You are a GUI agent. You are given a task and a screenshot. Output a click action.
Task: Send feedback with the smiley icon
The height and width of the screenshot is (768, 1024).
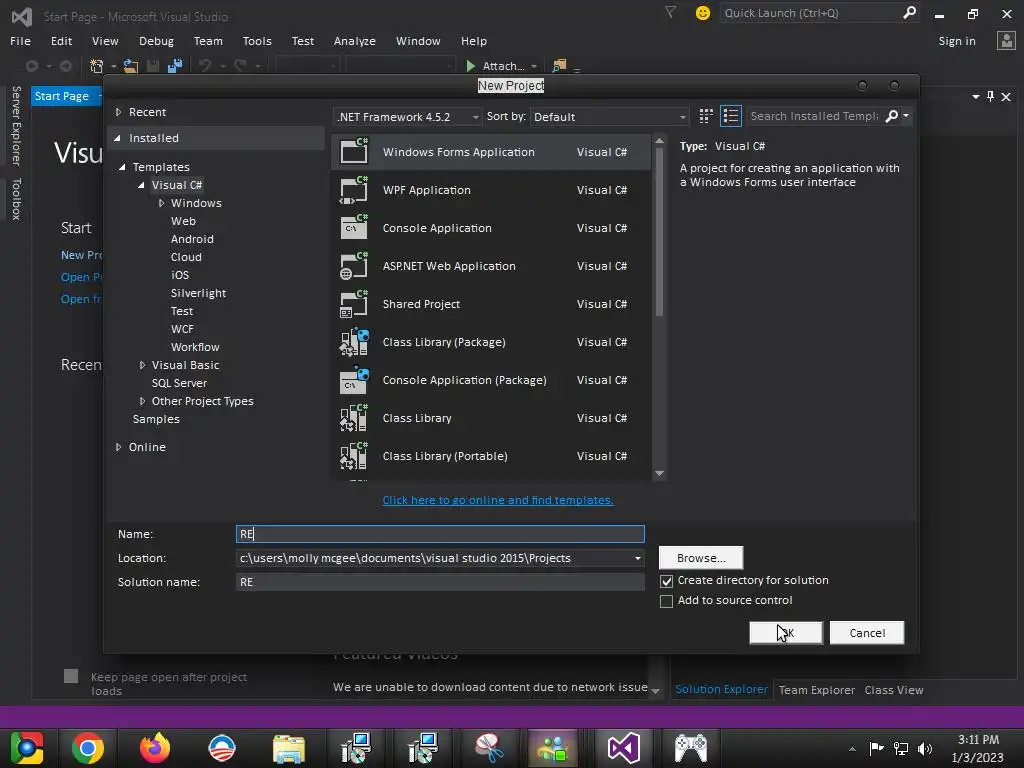(x=703, y=13)
